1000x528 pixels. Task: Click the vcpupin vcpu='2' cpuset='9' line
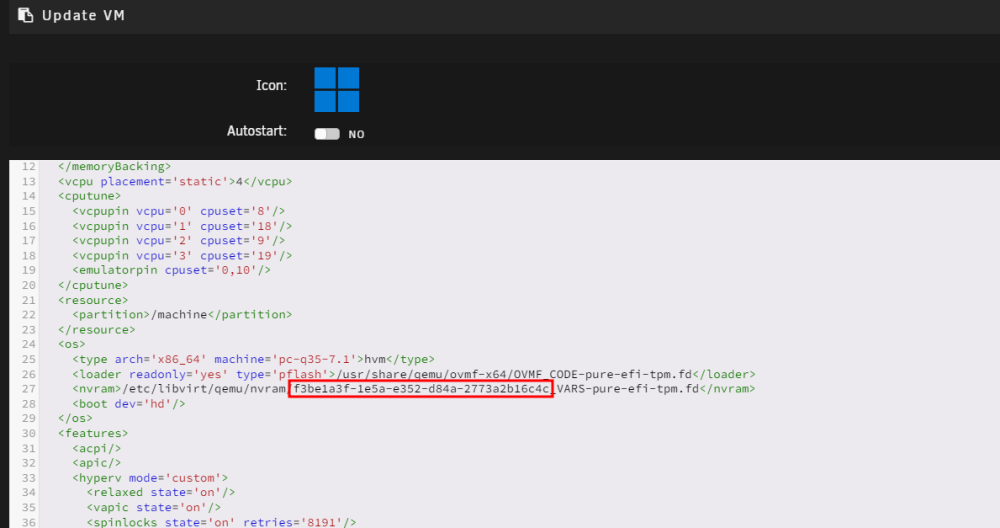(179, 241)
